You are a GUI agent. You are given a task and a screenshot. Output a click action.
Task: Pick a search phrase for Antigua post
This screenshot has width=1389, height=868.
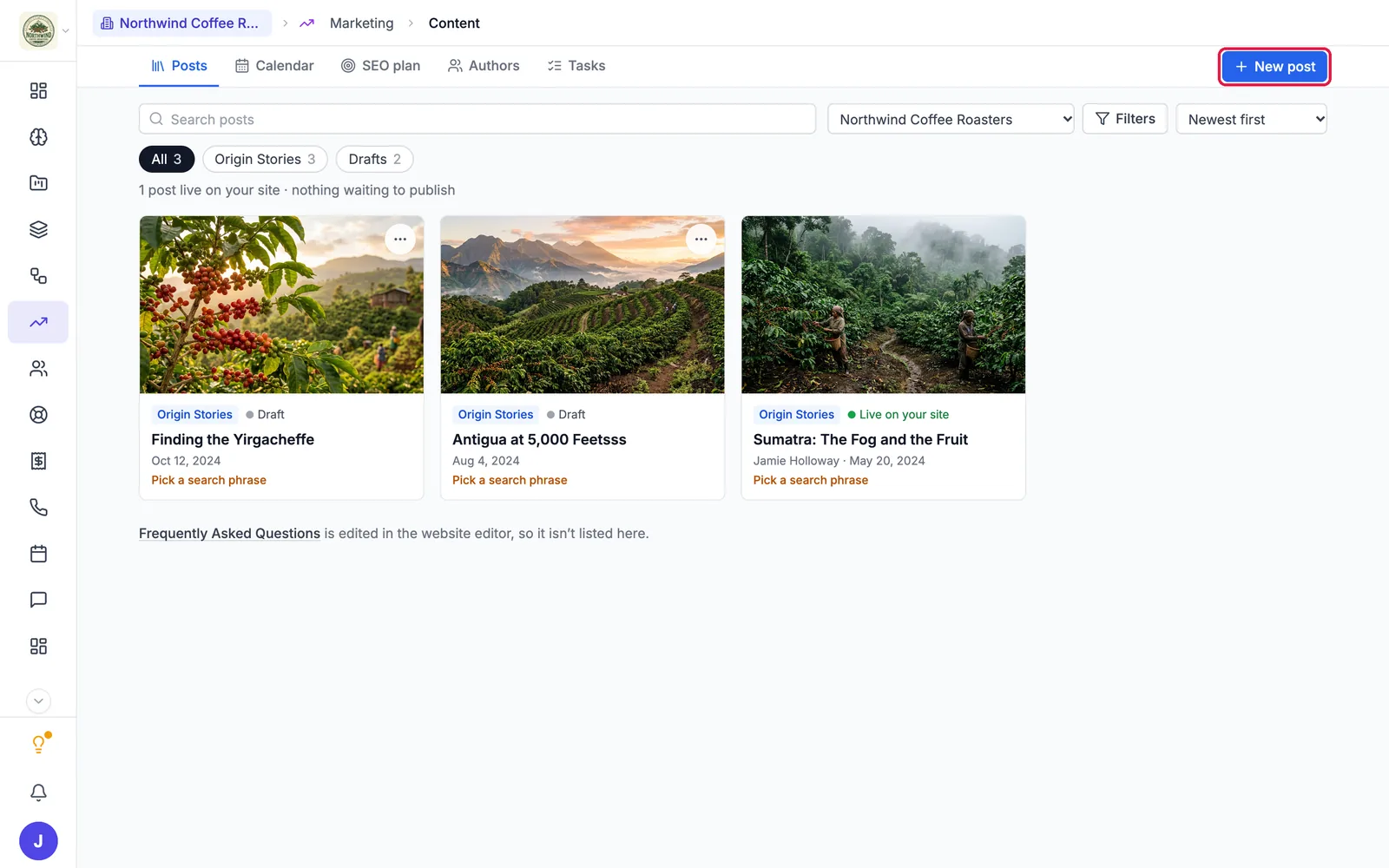(510, 480)
